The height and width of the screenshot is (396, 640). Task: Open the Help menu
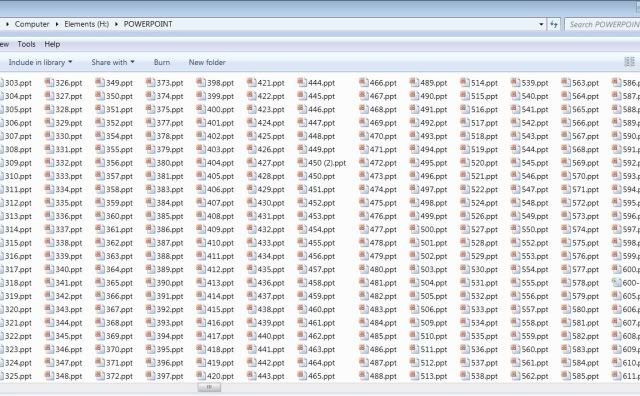click(x=52, y=44)
